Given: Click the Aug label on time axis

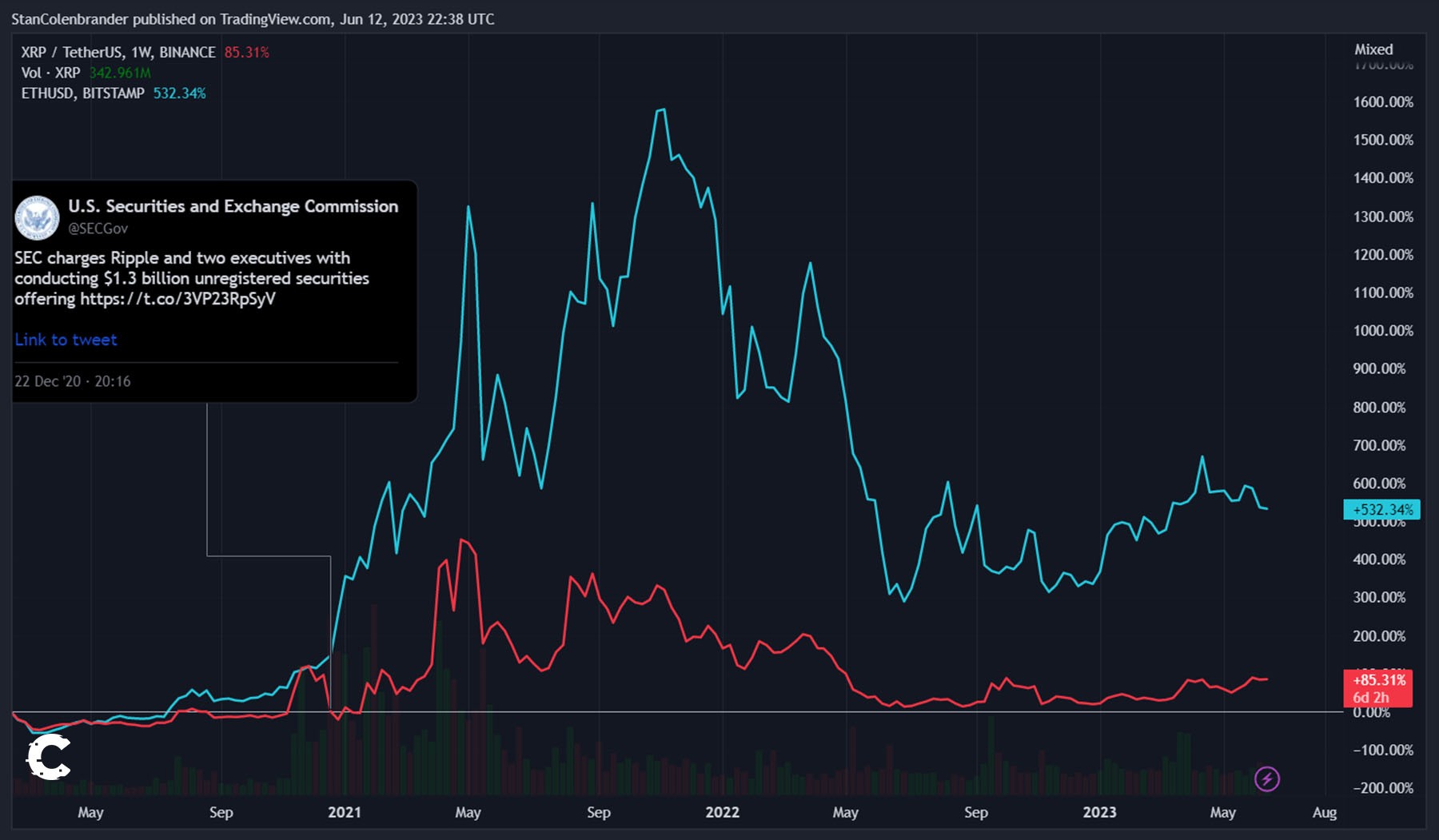Looking at the screenshot, I should pyautogui.click(x=1324, y=812).
